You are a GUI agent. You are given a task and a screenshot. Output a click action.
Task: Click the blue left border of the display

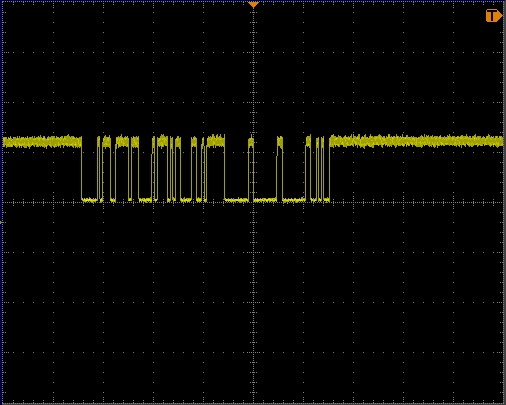click(2, 202)
